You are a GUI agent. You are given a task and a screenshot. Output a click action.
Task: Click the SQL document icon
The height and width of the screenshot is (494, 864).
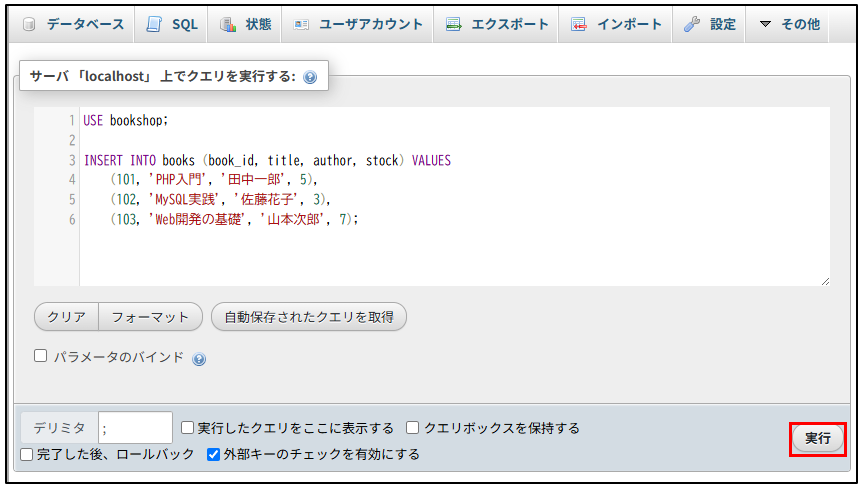[154, 25]
